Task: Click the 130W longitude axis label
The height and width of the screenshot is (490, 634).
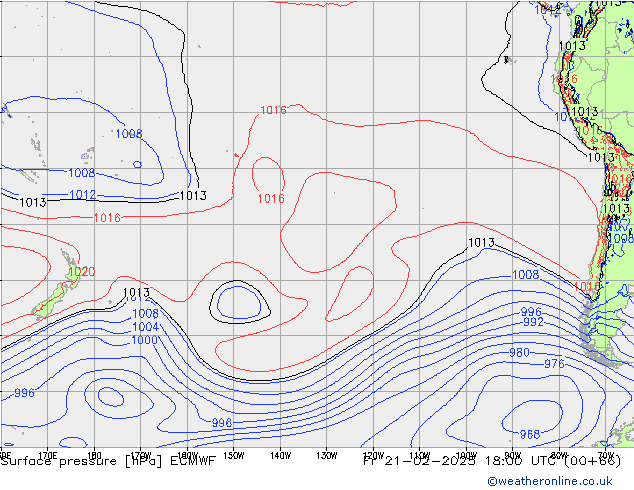Action: pos(327,456)
